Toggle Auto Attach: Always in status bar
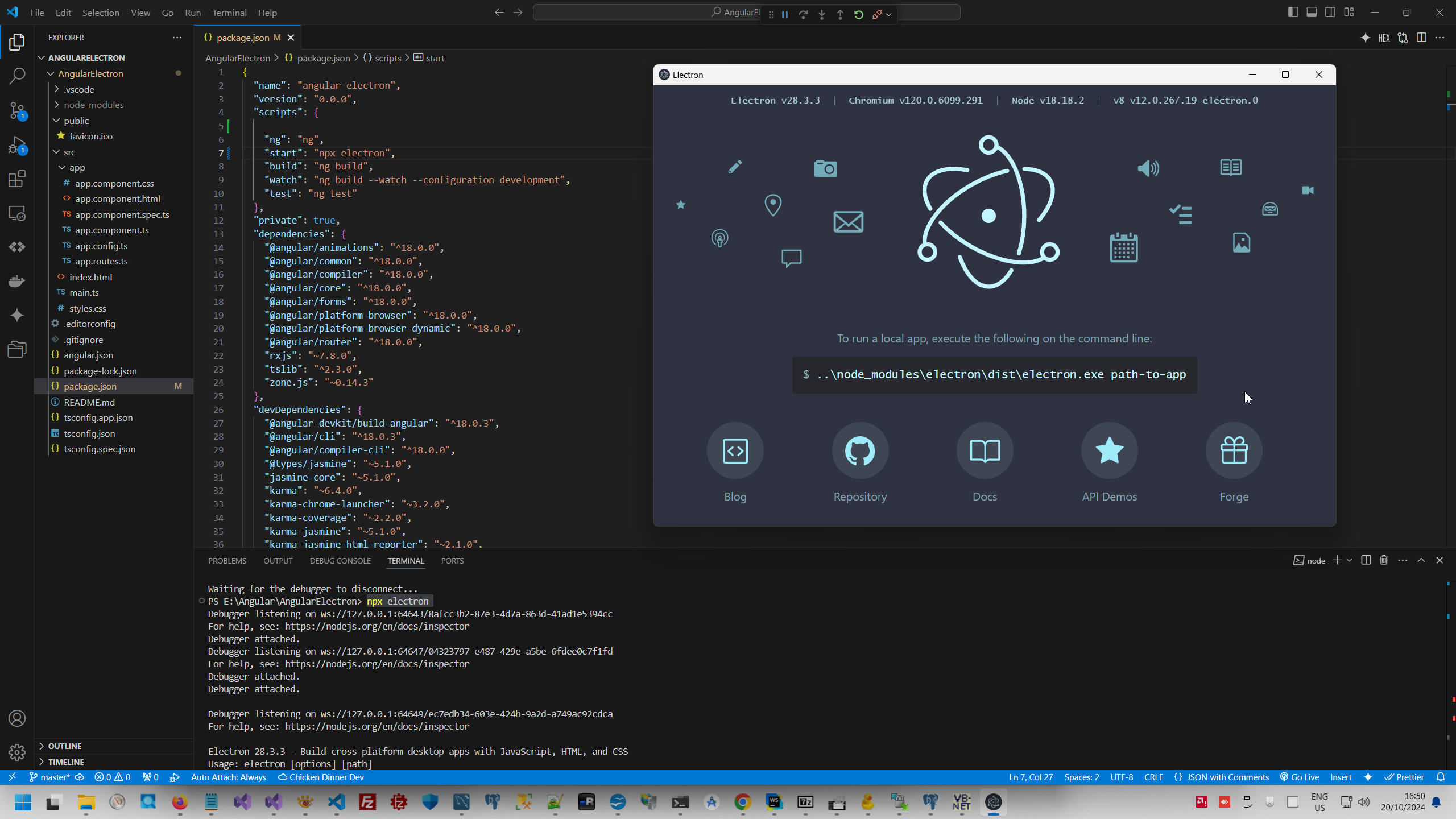 (x=228, y=777)
